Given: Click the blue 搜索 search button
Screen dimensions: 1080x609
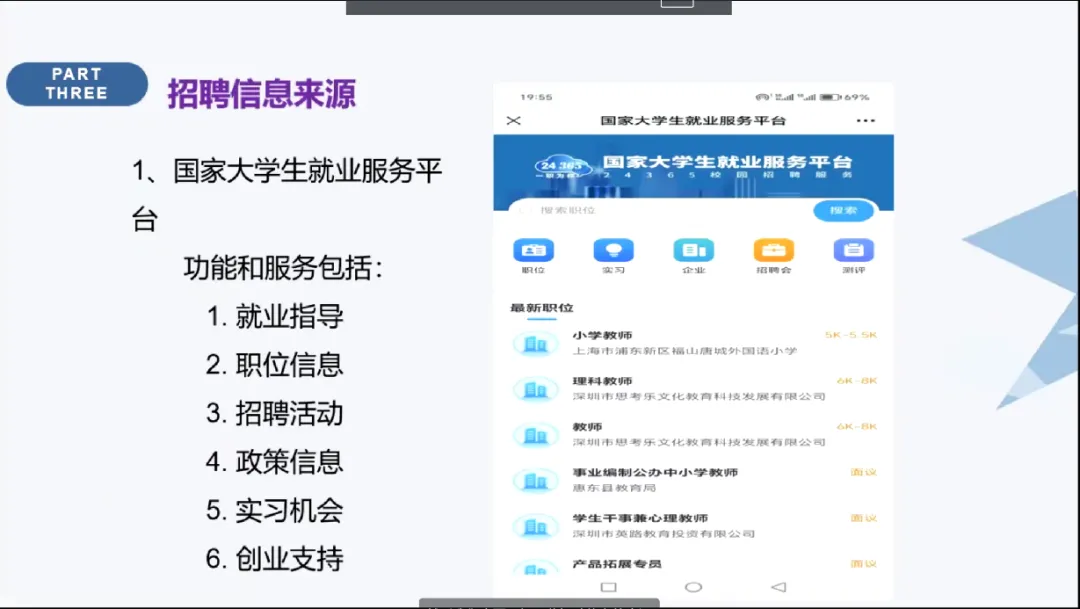Looking at the screenshot, I should 843,210.
